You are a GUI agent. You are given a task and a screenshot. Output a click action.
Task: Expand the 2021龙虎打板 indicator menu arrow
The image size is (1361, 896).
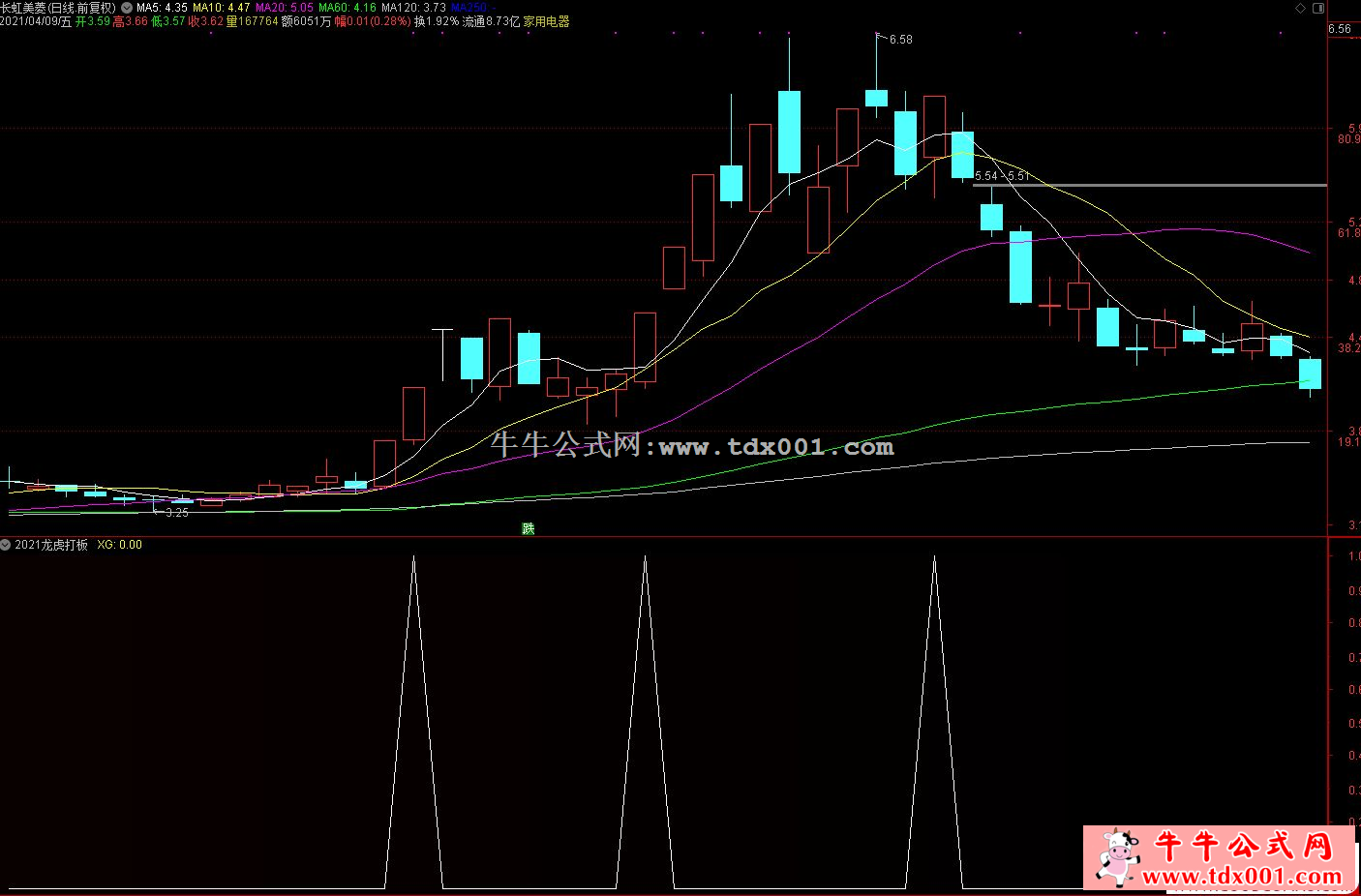click(6, 545)
